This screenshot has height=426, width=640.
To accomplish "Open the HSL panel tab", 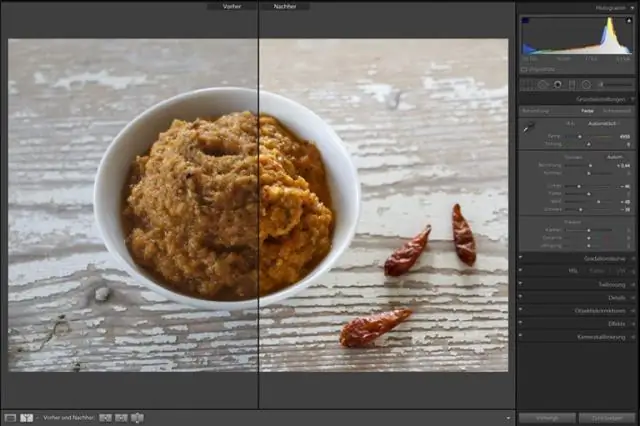I will pyautogui.click(x=574, y=271).
